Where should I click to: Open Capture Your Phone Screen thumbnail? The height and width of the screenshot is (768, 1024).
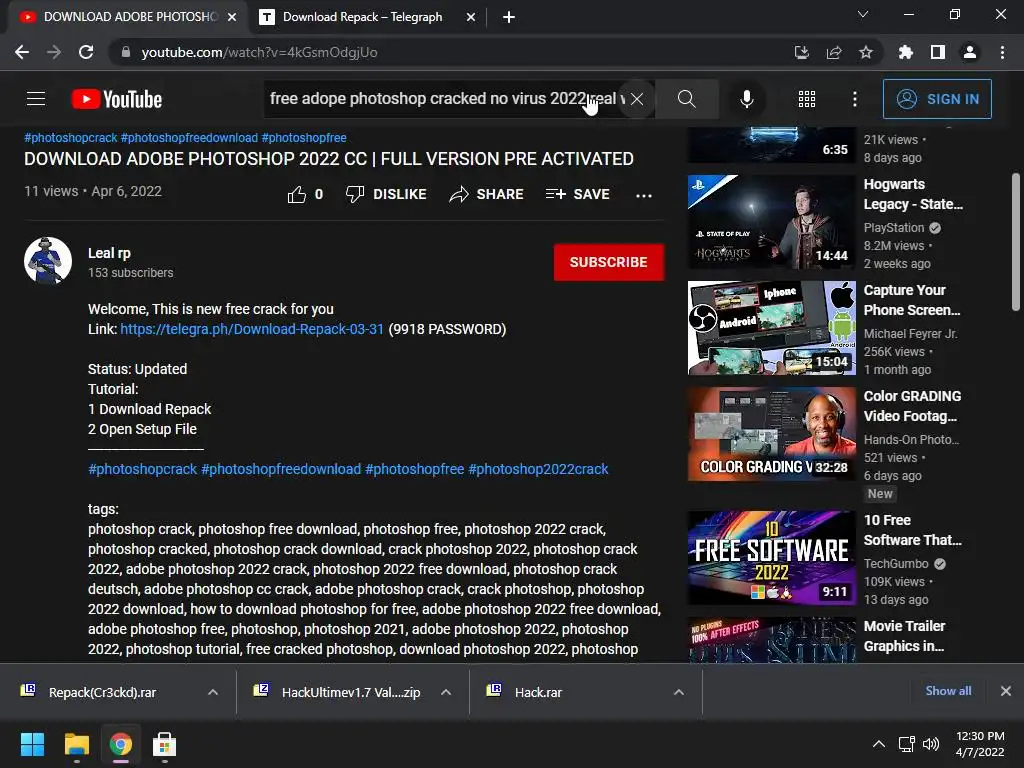coord(772,328)
